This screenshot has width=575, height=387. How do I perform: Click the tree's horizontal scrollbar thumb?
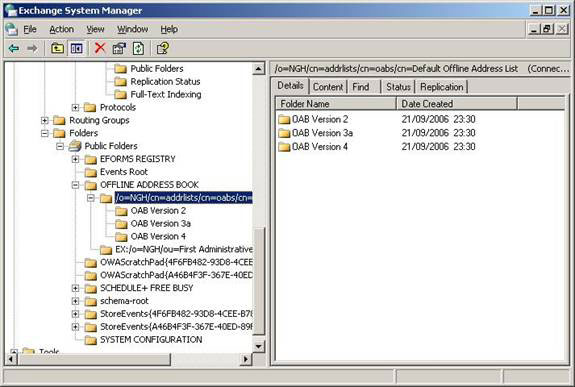[94, 359]
